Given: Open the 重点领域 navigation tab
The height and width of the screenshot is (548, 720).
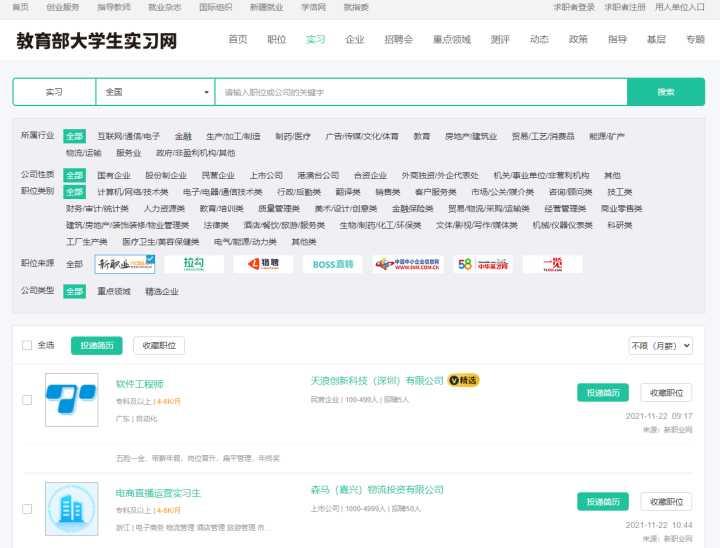Looking at the screenshot, I should 452,40.
